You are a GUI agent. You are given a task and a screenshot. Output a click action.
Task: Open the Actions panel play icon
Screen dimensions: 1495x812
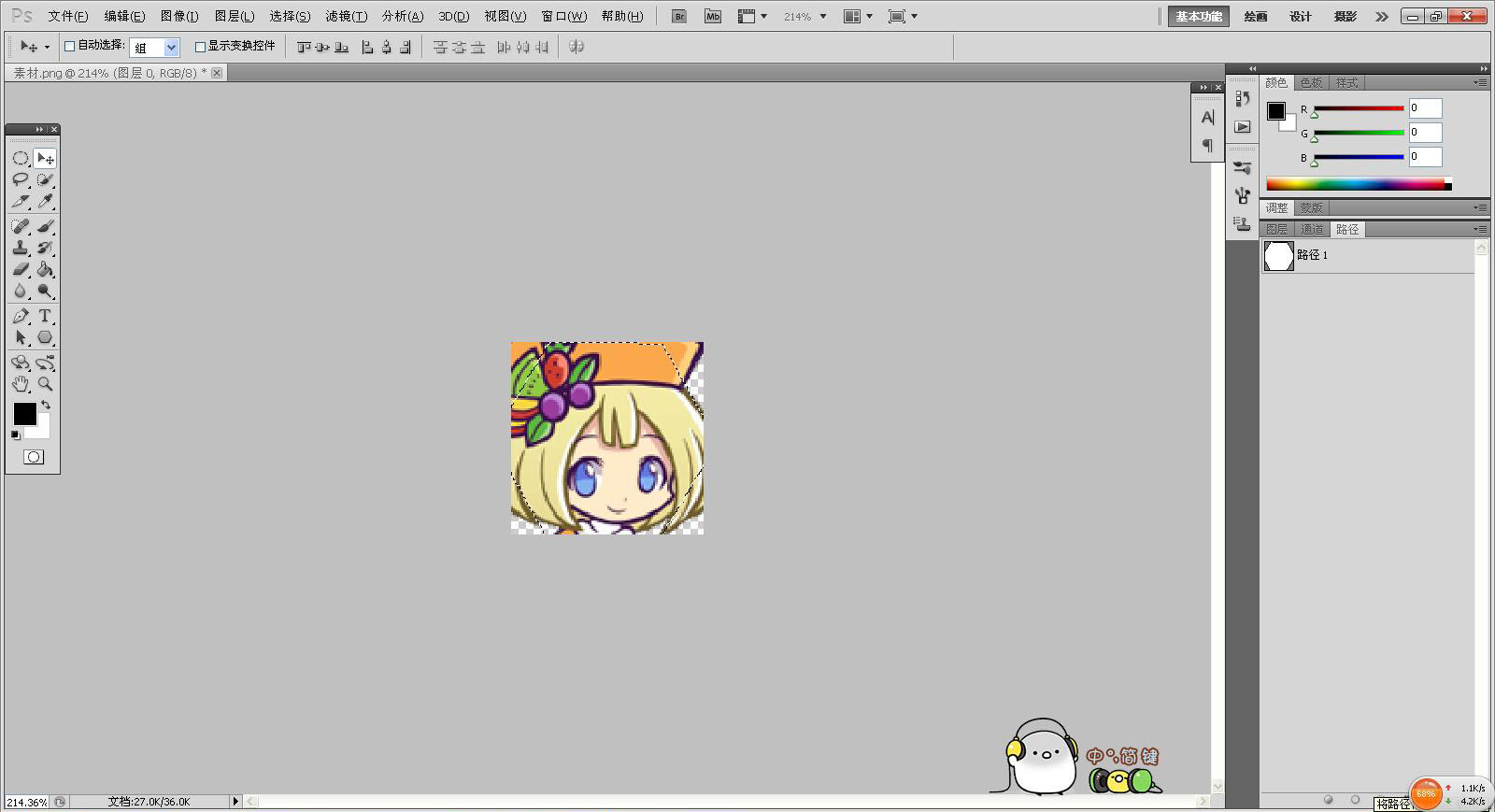1242,126
